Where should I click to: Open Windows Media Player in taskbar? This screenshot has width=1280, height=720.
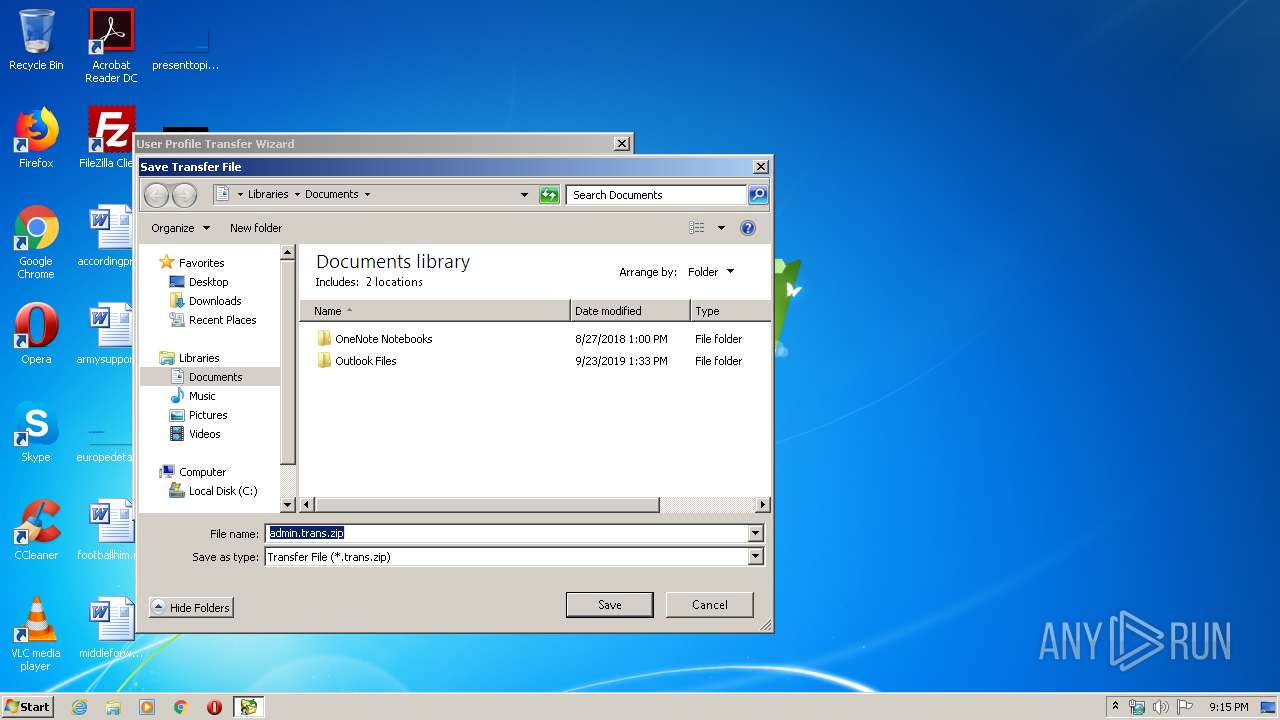(147, 707)
